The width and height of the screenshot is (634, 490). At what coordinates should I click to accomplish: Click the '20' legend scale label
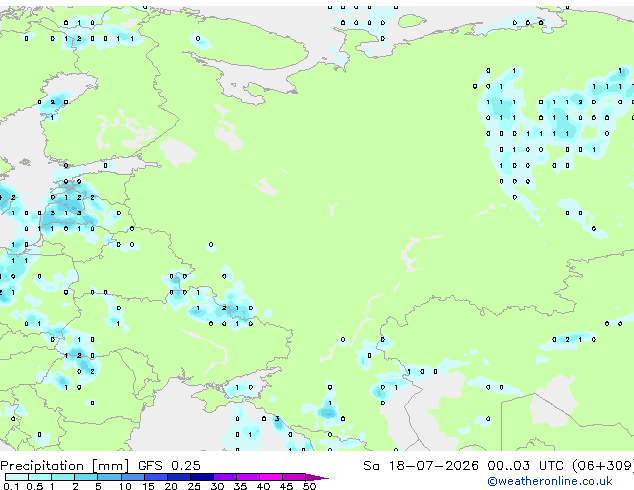[x=171, y=486]
